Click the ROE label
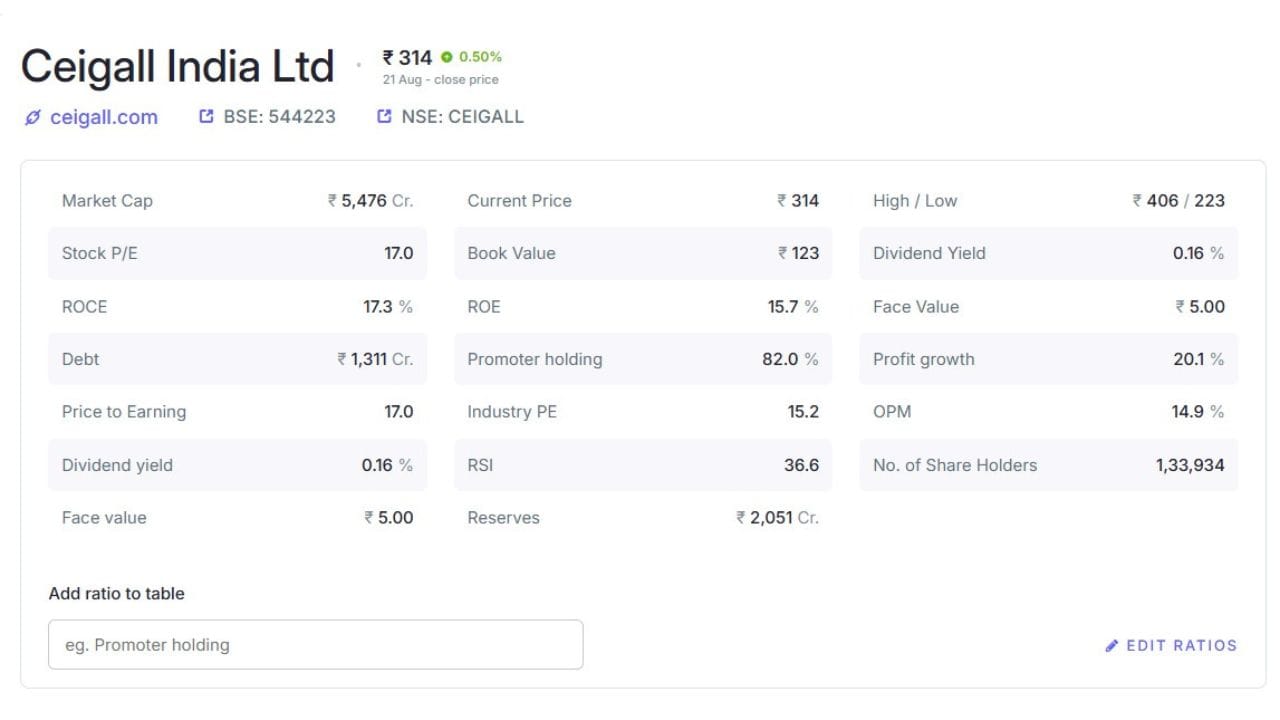 pos(484,307)
